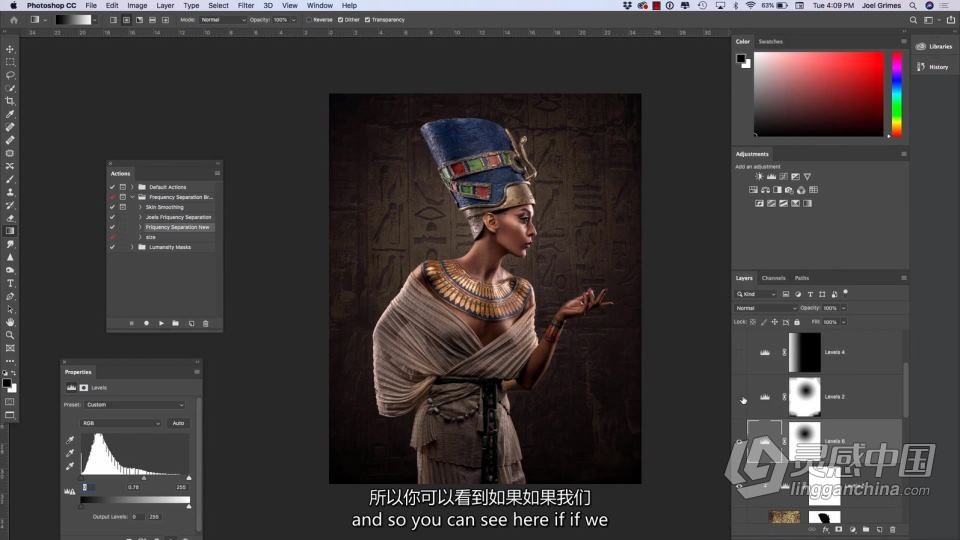Image resolution: width=960 pixels, height=540 pixels.
Task: Add a Brightness/Contrast adjustment
Action: coord(759,176)
